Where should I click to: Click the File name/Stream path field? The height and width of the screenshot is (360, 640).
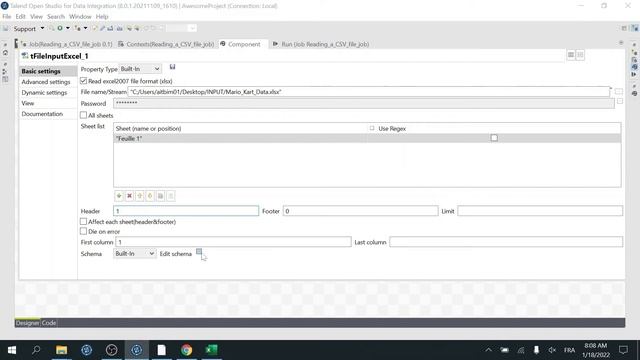pos(369,92)
